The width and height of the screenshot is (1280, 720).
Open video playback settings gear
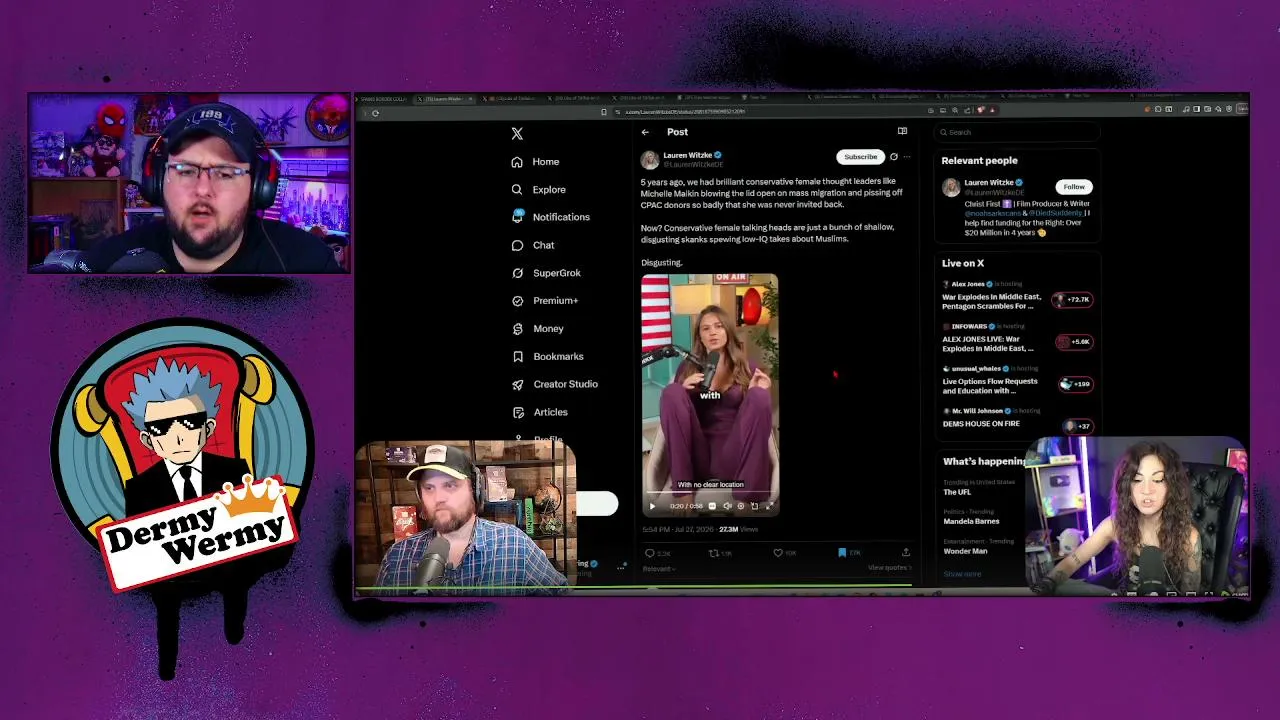[x=740, y=506]
